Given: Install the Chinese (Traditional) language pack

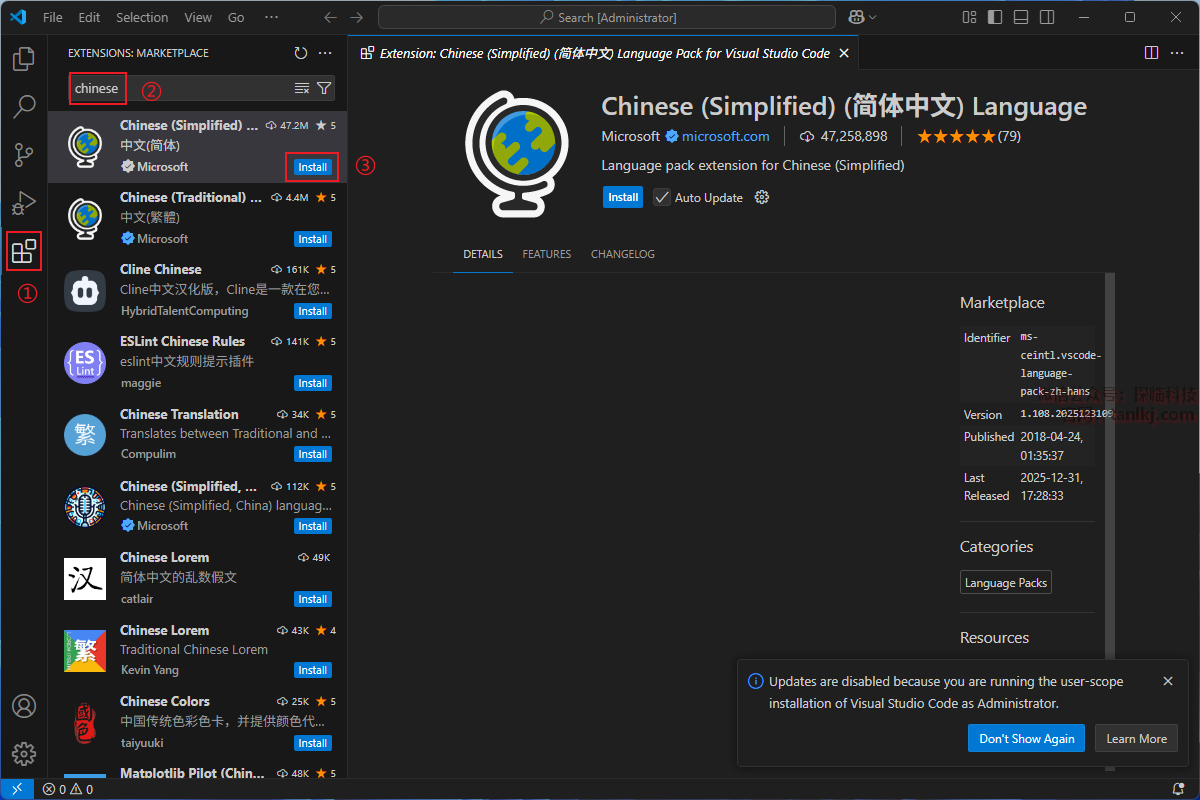Looking at the screenshot, I should [312, 239].
